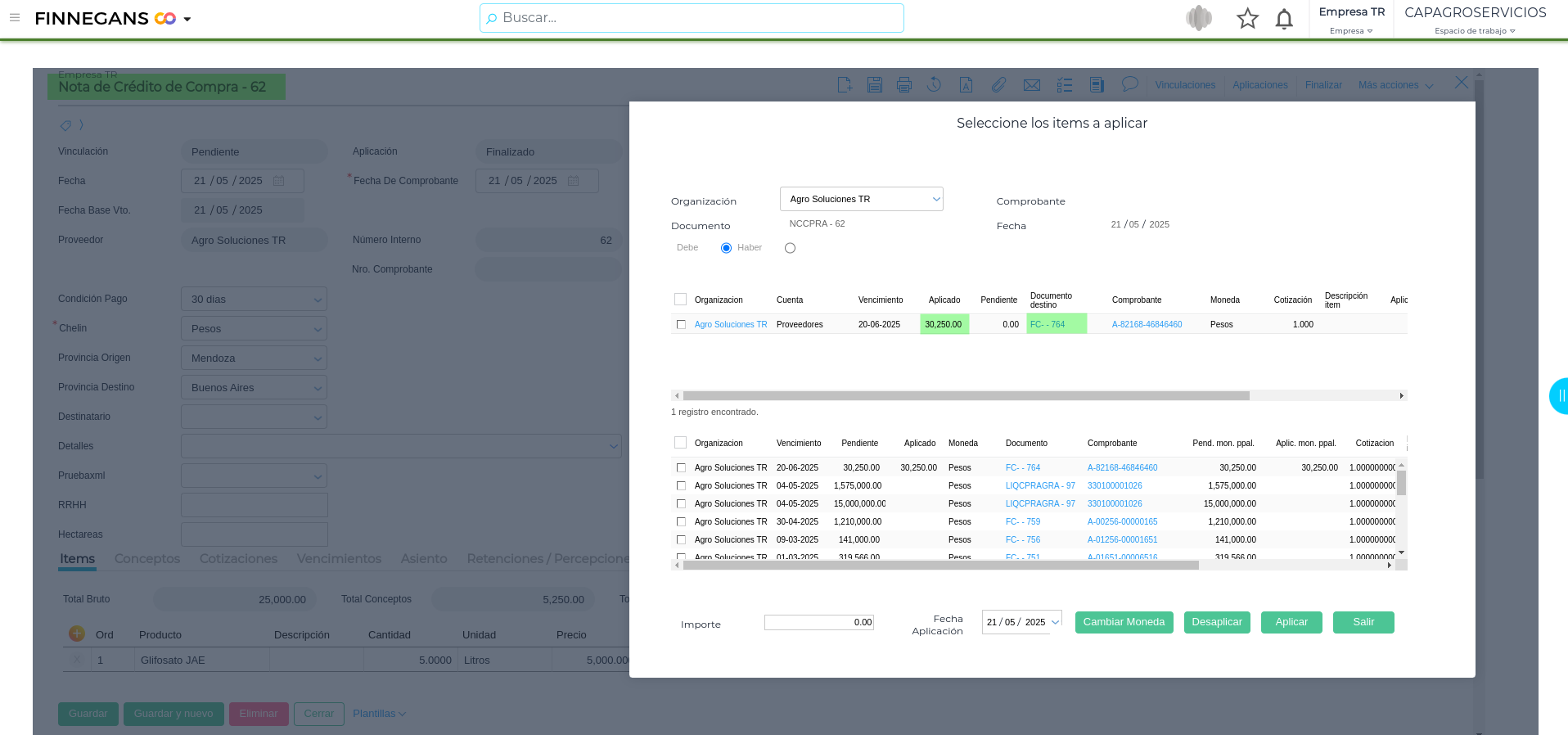Open the notifications bell

coord(1284,18)
